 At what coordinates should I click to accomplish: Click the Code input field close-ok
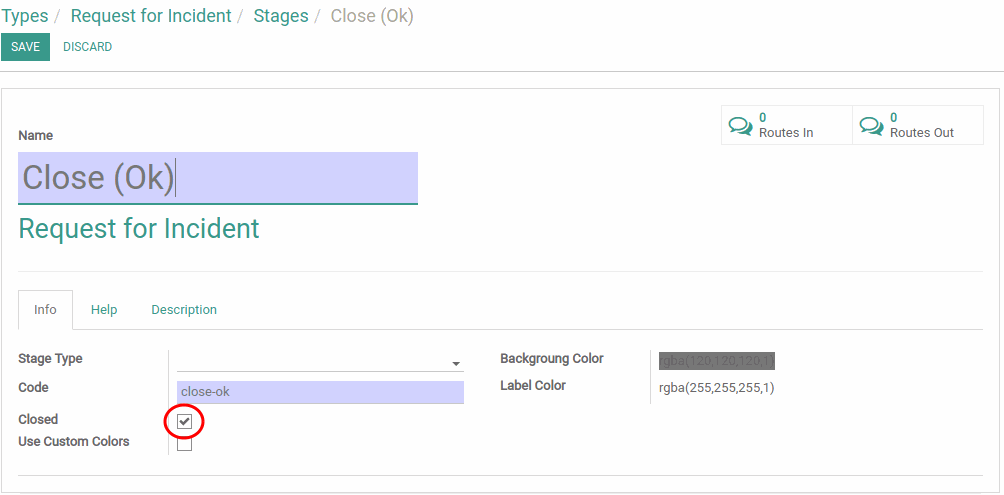click(x=320, y=392)
